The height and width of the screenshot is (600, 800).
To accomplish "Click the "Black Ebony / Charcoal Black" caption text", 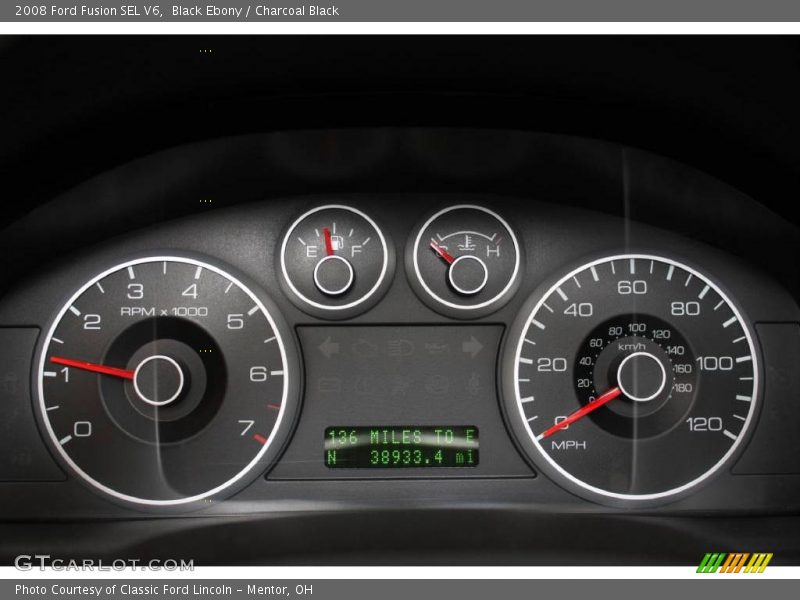I will (x=255, y=11).
